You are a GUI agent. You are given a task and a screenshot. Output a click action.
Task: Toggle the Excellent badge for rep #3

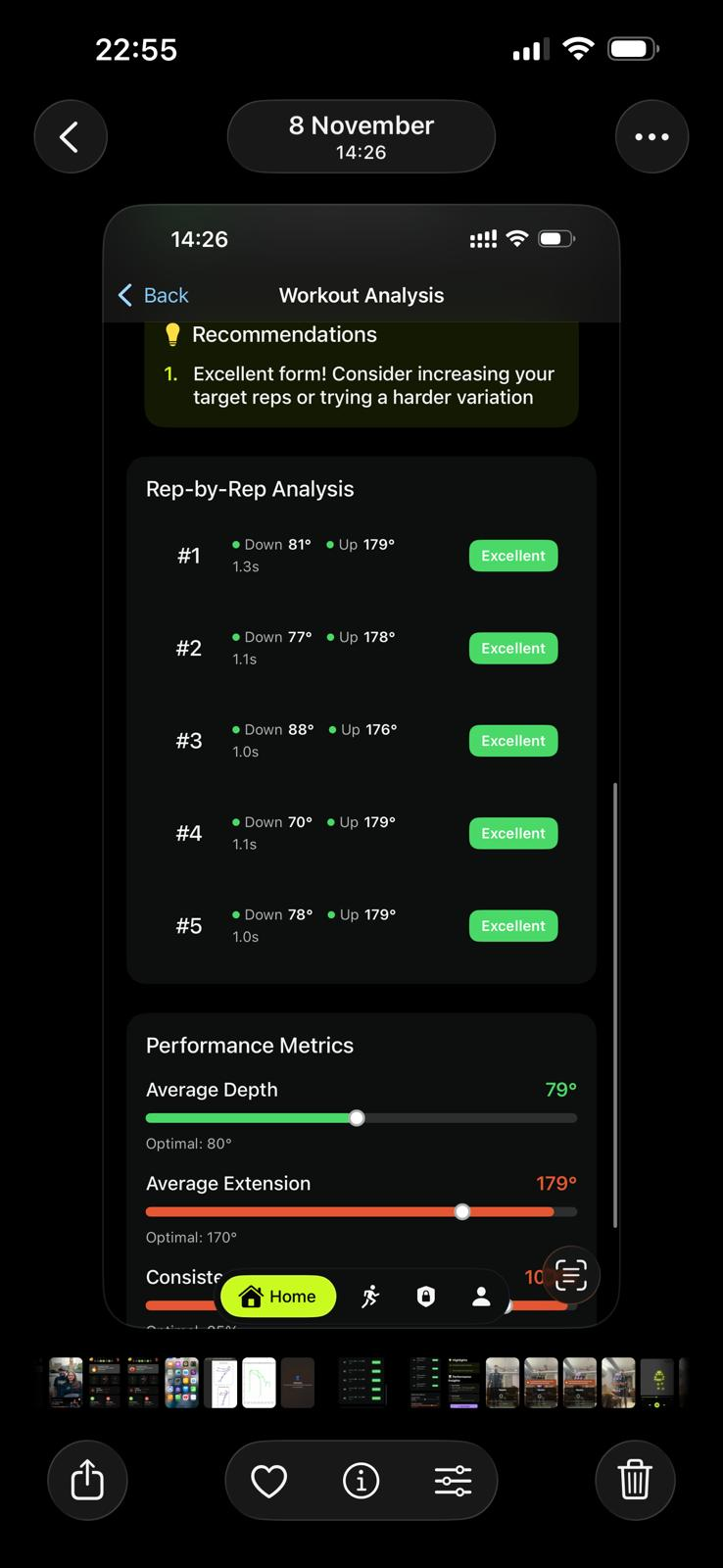[x=512, y=741]
